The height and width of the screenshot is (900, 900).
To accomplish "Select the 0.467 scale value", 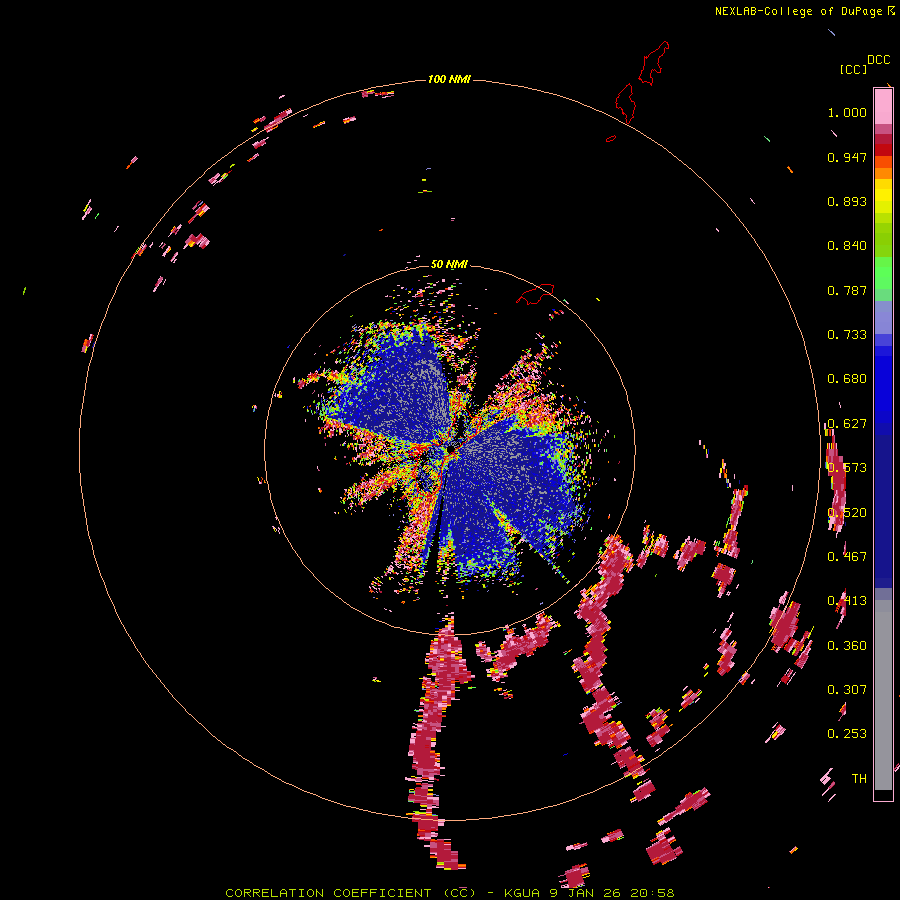I will (x=847, y=557).
